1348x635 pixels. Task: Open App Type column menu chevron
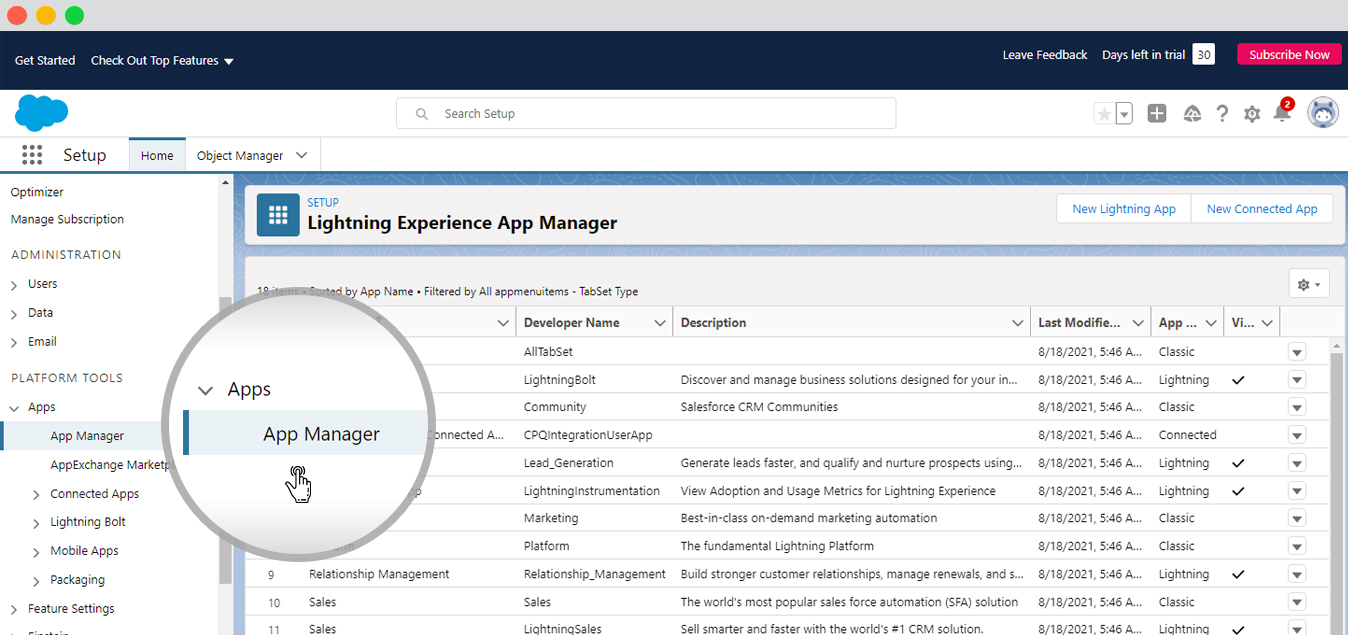1212,323
